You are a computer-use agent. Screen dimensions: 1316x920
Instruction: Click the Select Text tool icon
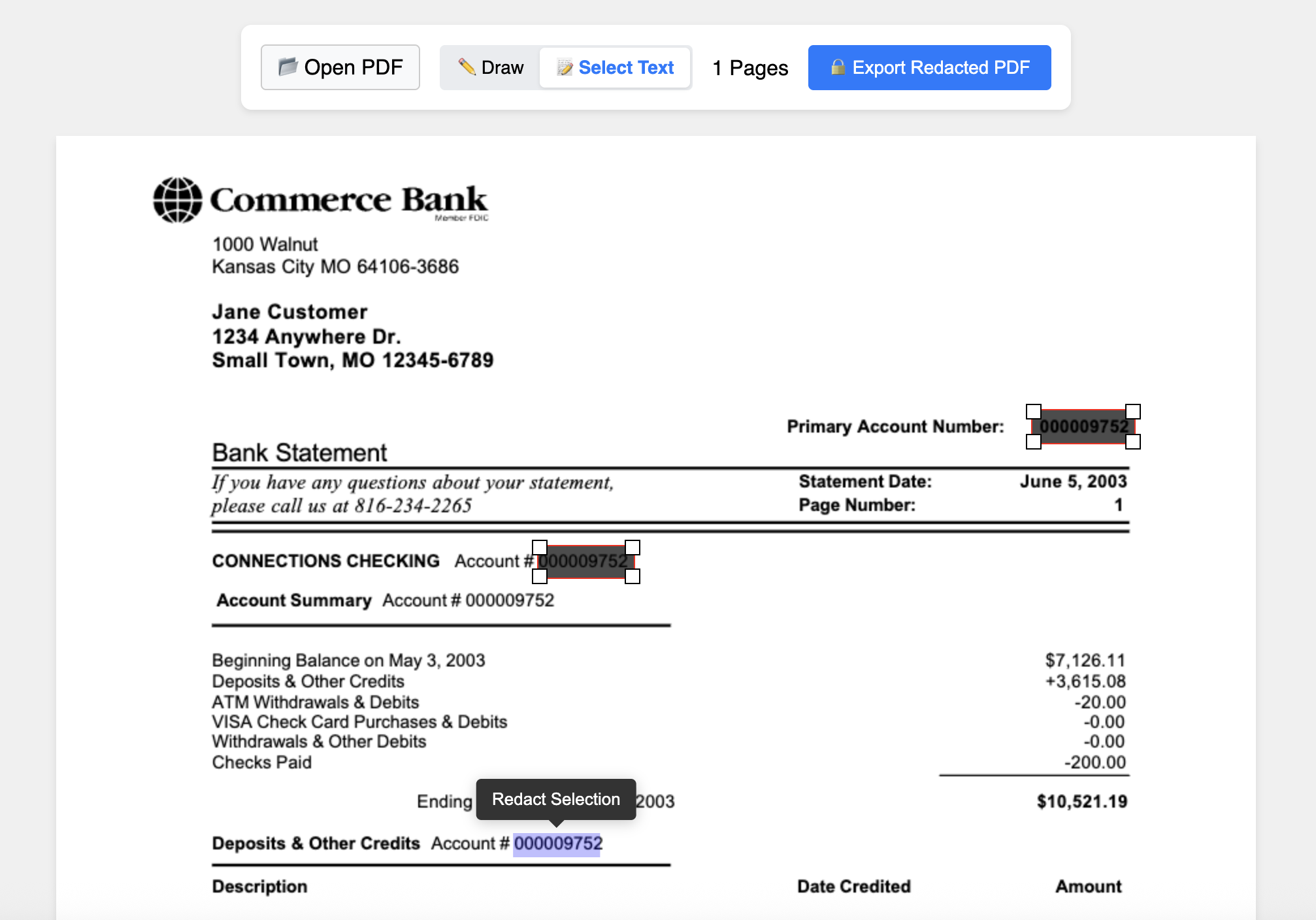point(564,67)
